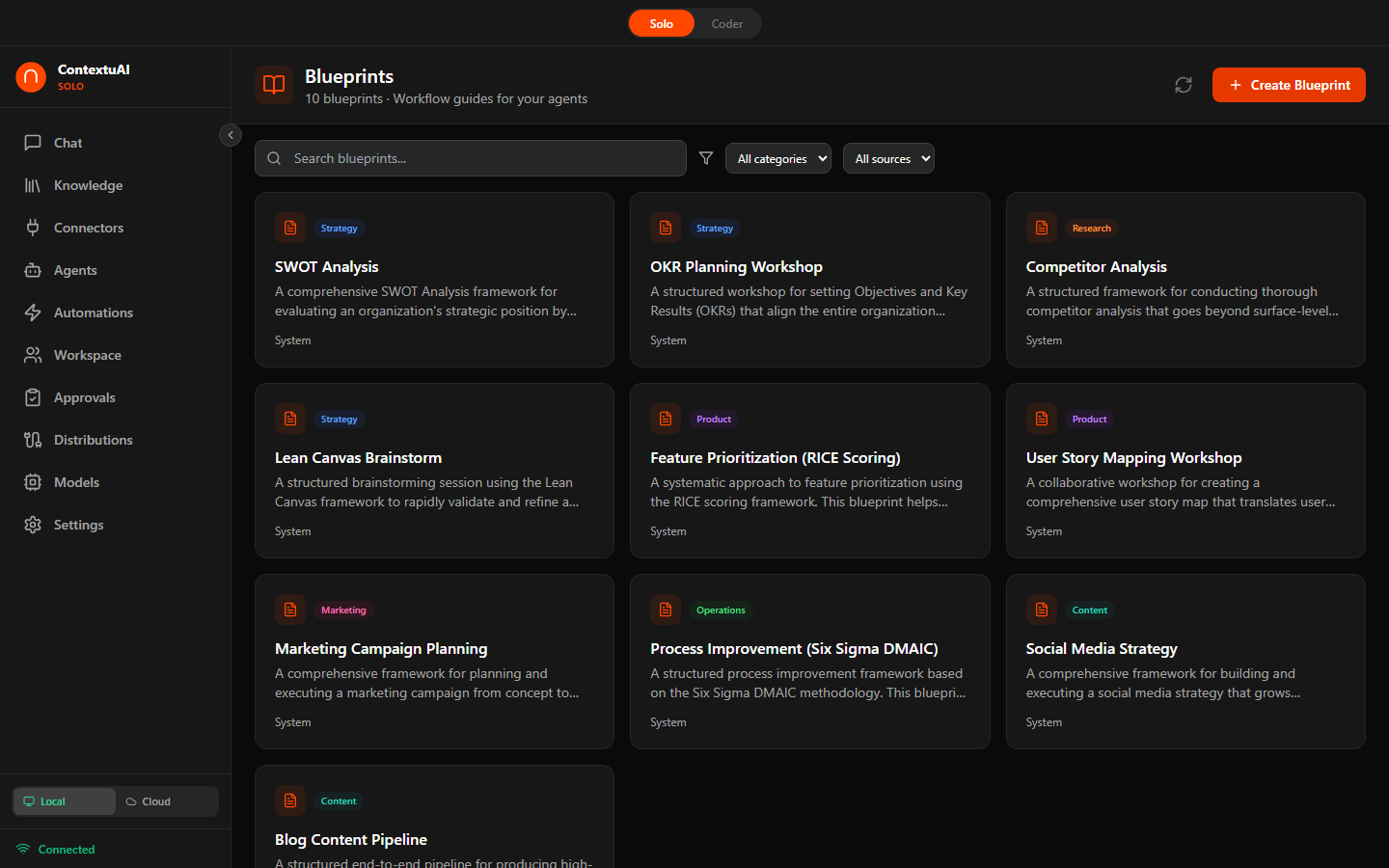Click the monitor icon beside Local
The height and width of the screenshot is (868, 1389).
29,801
